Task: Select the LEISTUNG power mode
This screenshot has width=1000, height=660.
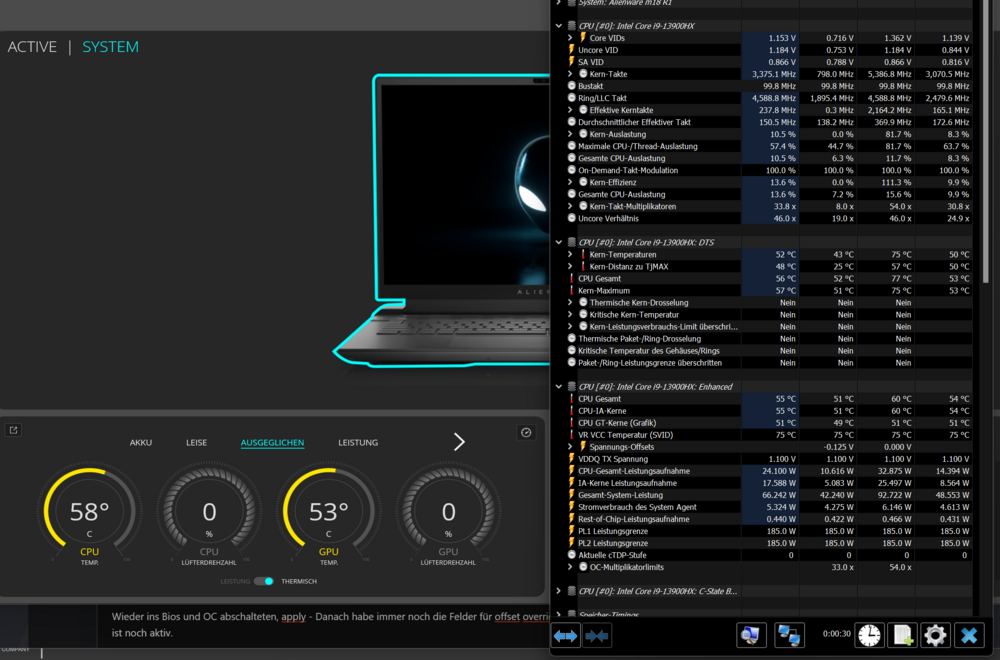Action: pyautogui.click(x=358, y=443)
